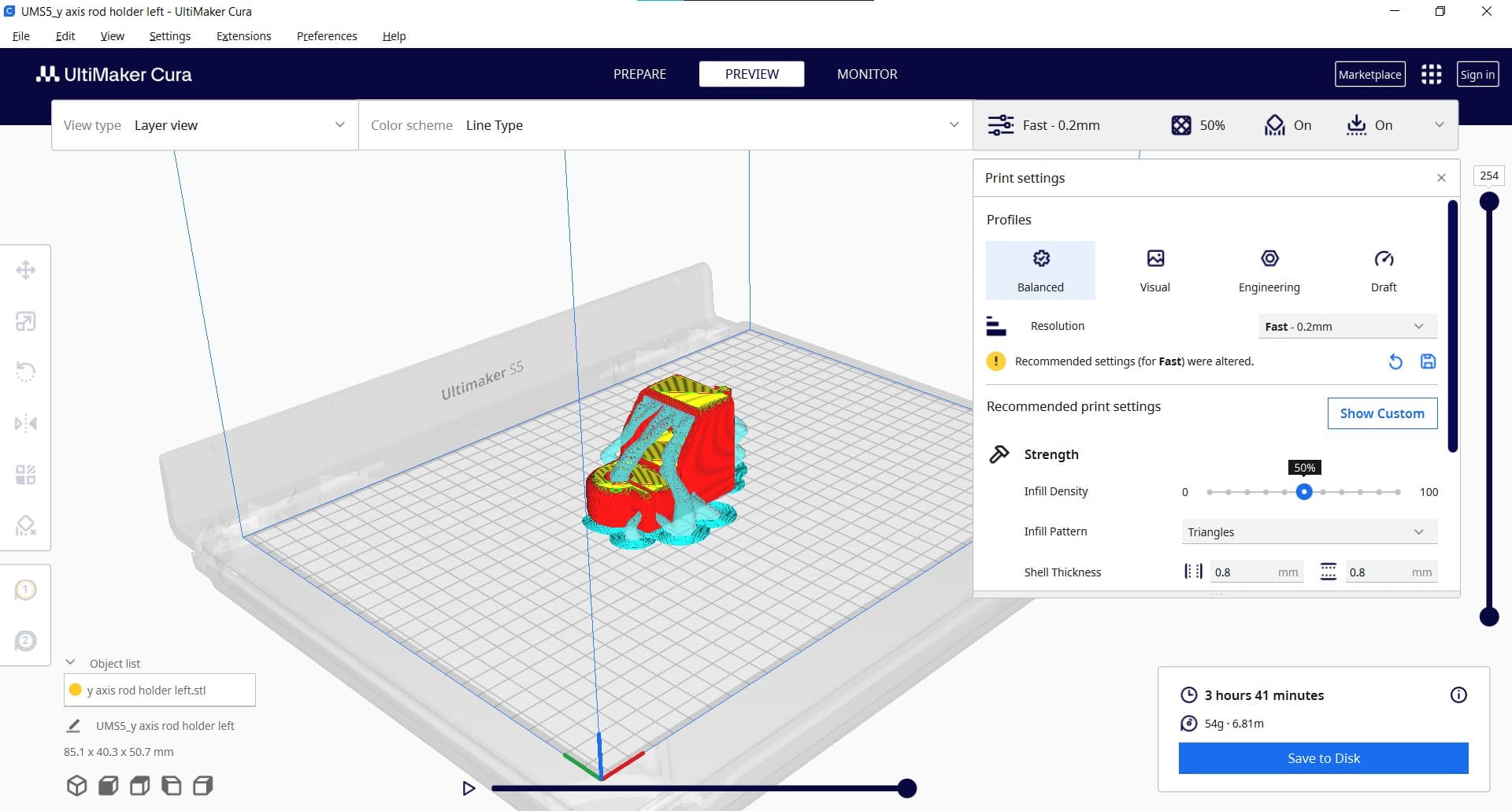Image resolution: width=1512 pixels, height=811 pixels.
Task: Click the adhesion On icon in settings bar
Action: [x=1356, y=125]
